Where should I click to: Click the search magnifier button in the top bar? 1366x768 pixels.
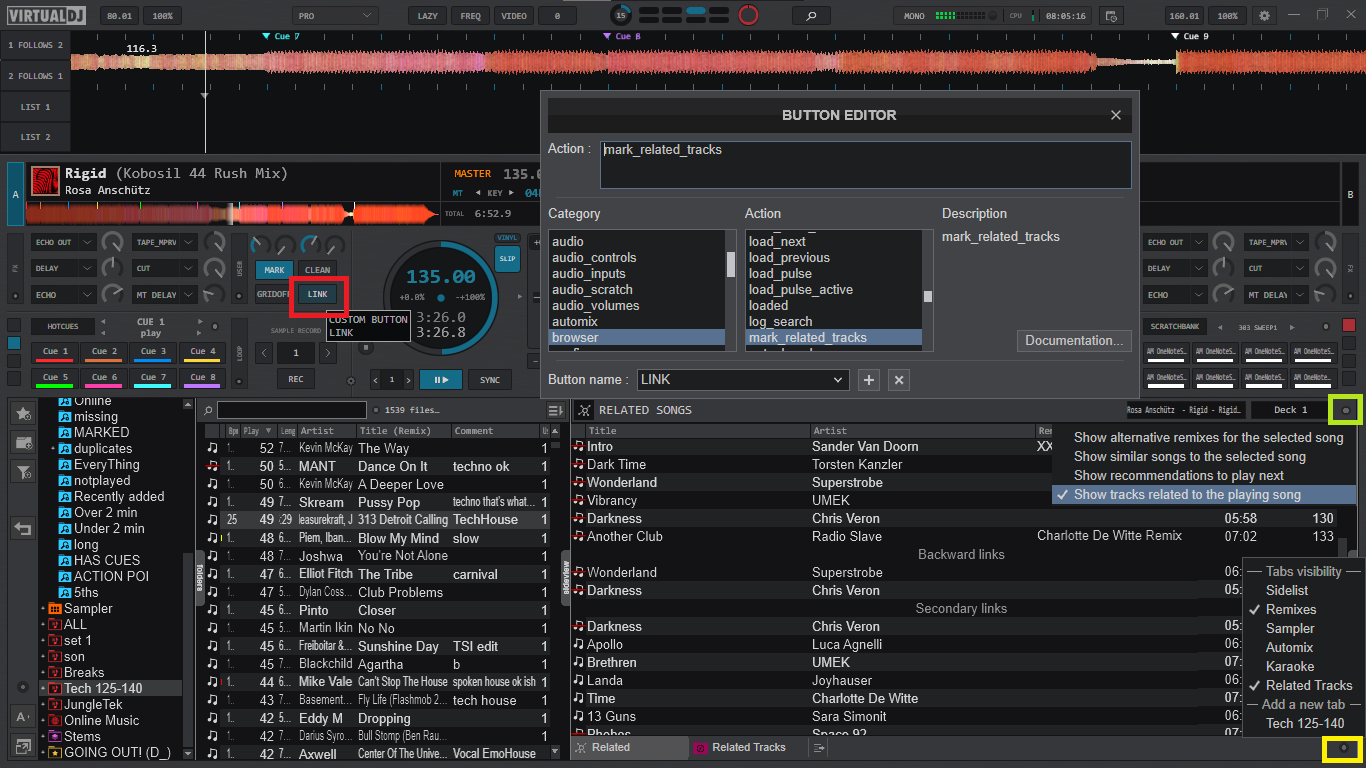811,16
